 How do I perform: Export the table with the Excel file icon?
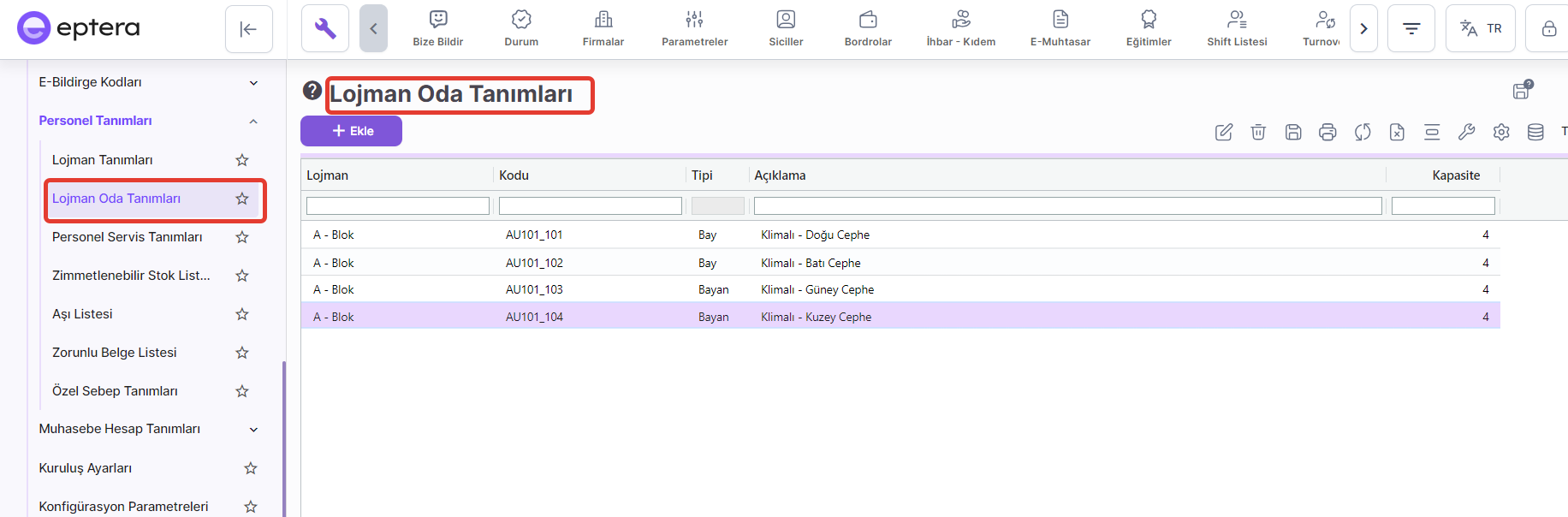click(1397, 132)
